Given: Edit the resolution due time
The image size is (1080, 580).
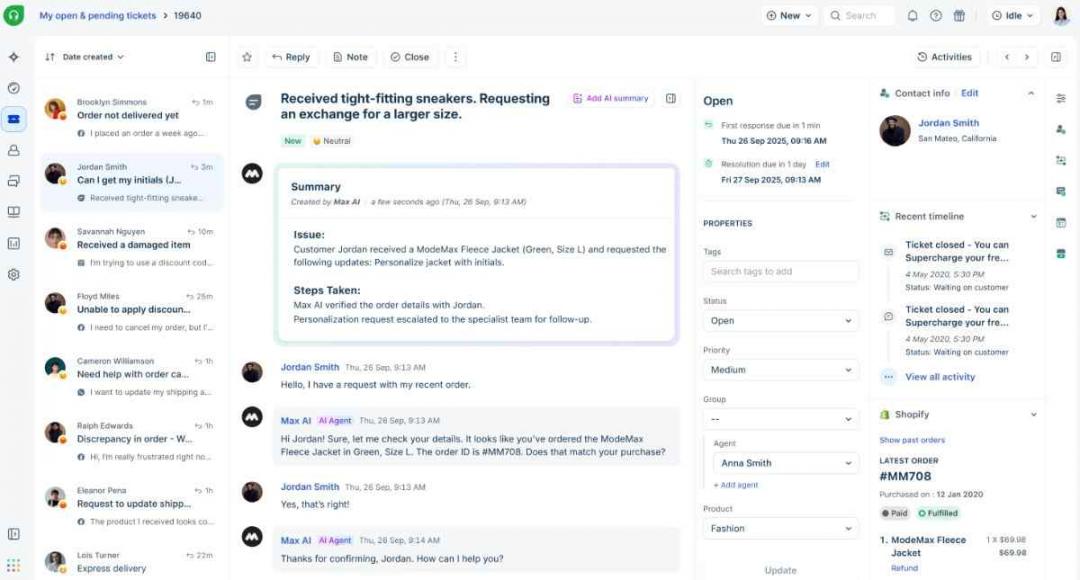Looking at the screenshot, I should coord(822,165).
